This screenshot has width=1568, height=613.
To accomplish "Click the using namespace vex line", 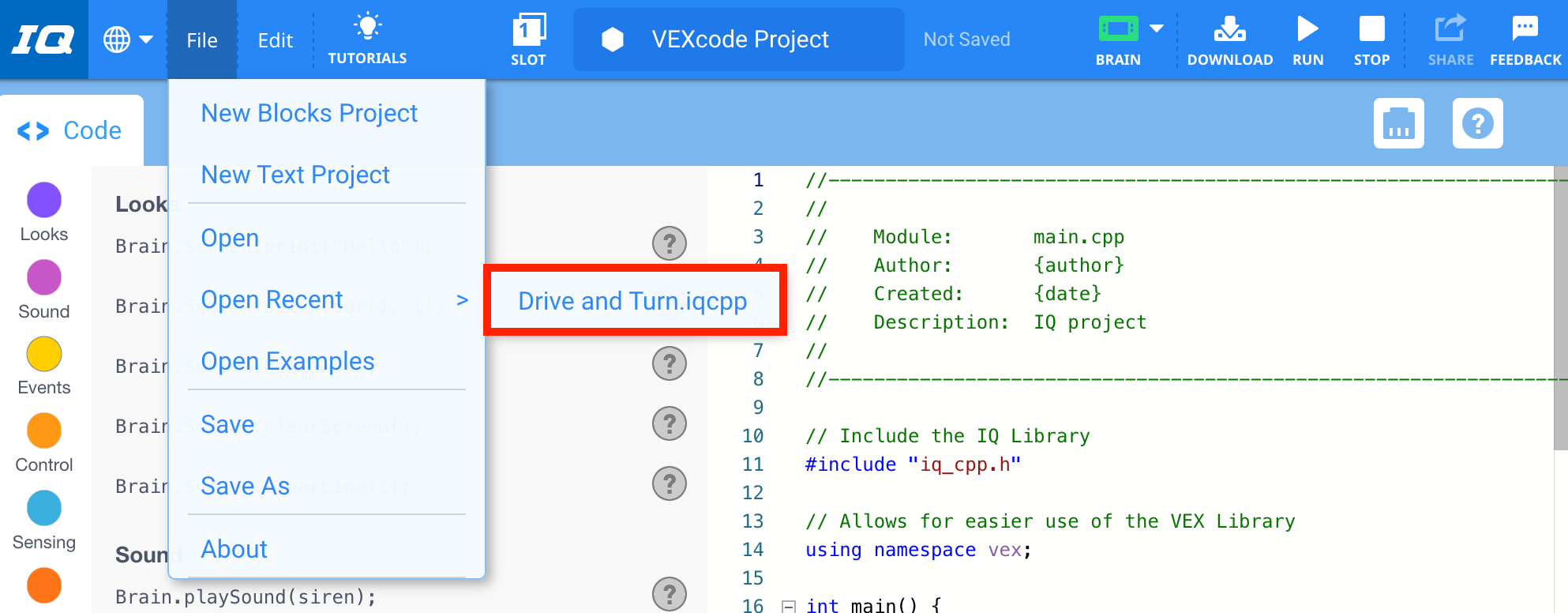I will click(x=918, y=549).
